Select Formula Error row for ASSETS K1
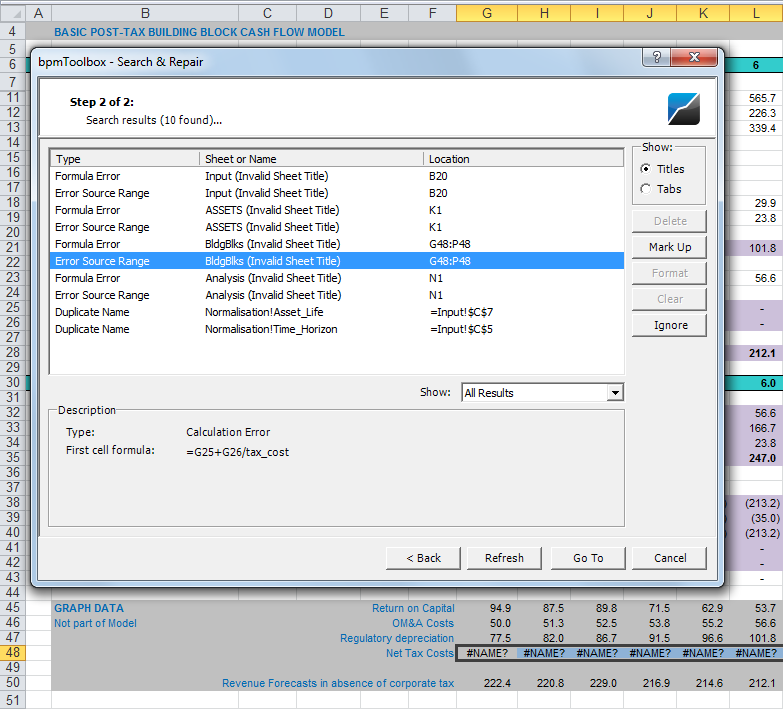Screen dimensions: 783x709 click(x=337, y=210)
